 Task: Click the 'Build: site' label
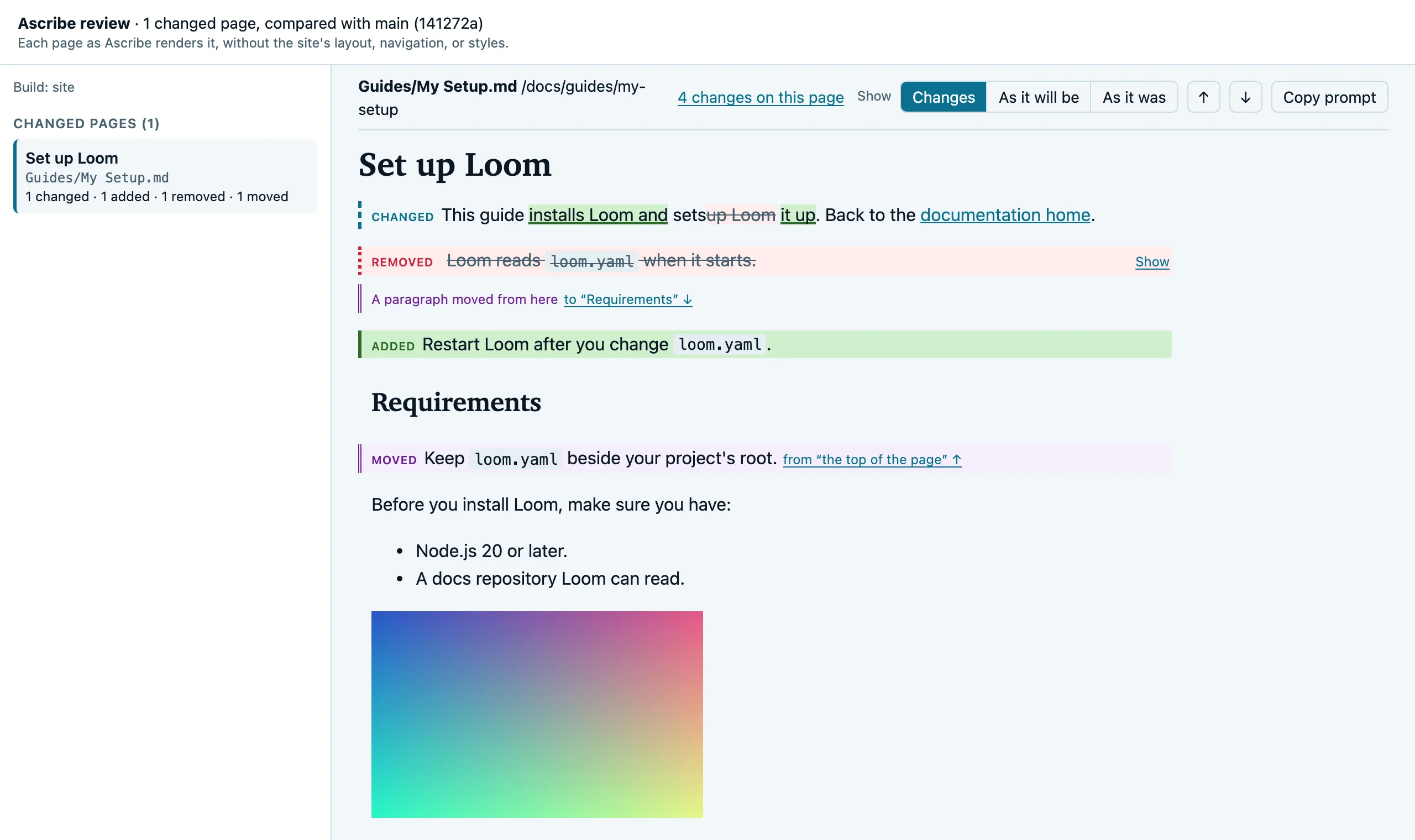pos(44,87)
